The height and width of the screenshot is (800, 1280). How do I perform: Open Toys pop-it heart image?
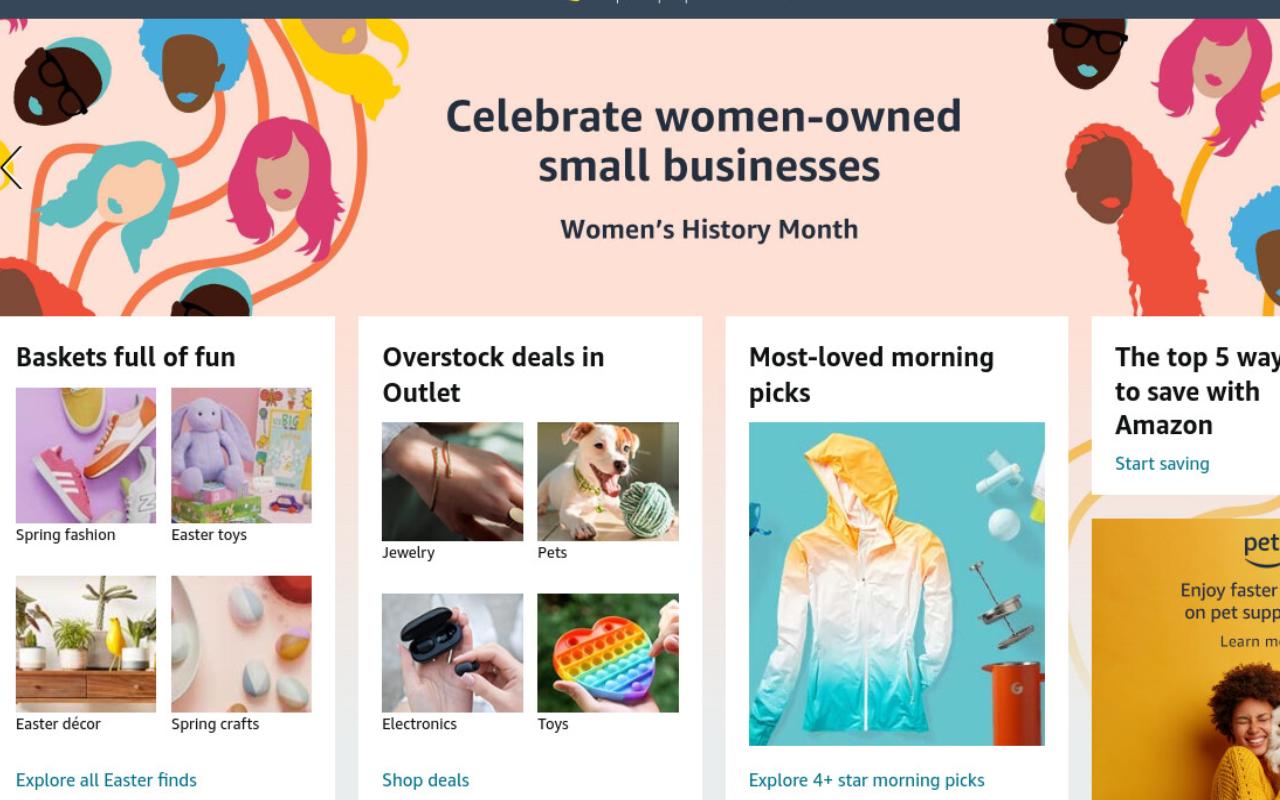click(x=608, y=653)
